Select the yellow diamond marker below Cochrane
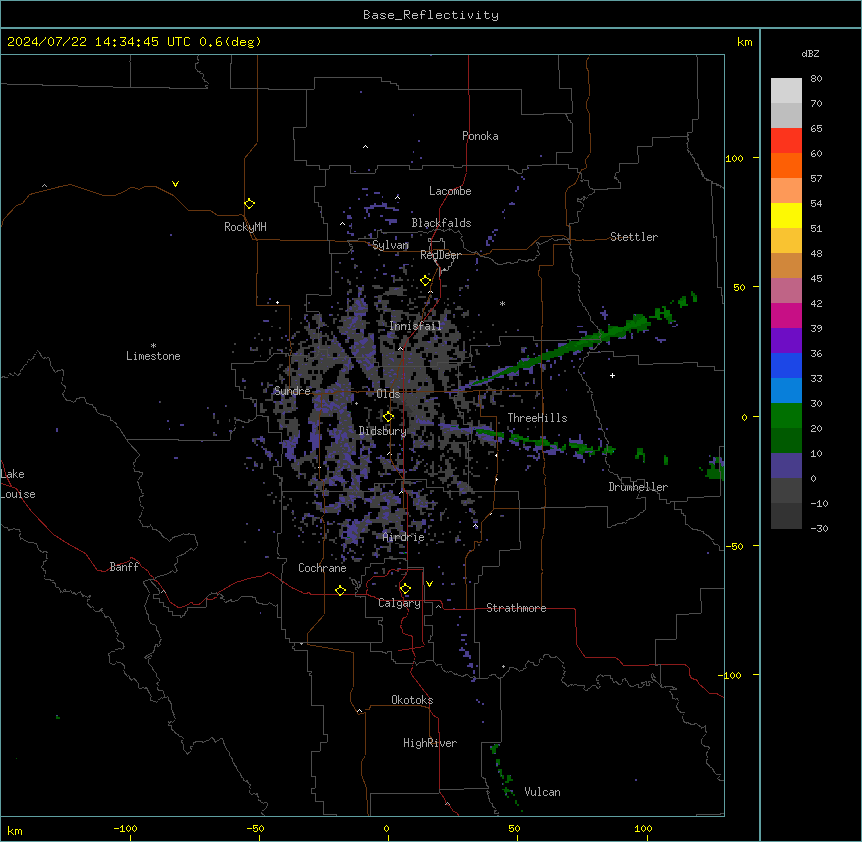This screenshot has height=842, width=862. click(340, 590)
